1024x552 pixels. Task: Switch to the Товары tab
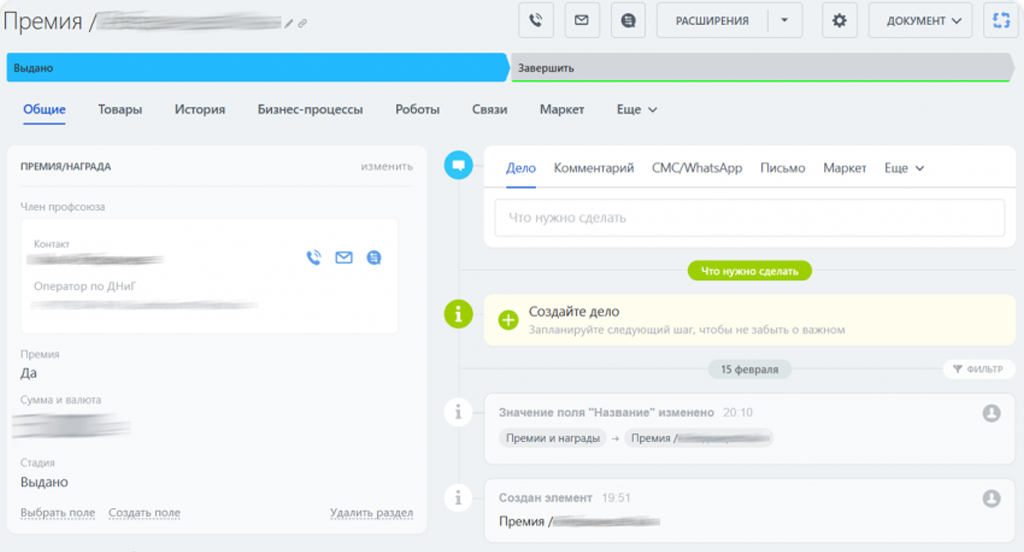click(x=120, y=110)
